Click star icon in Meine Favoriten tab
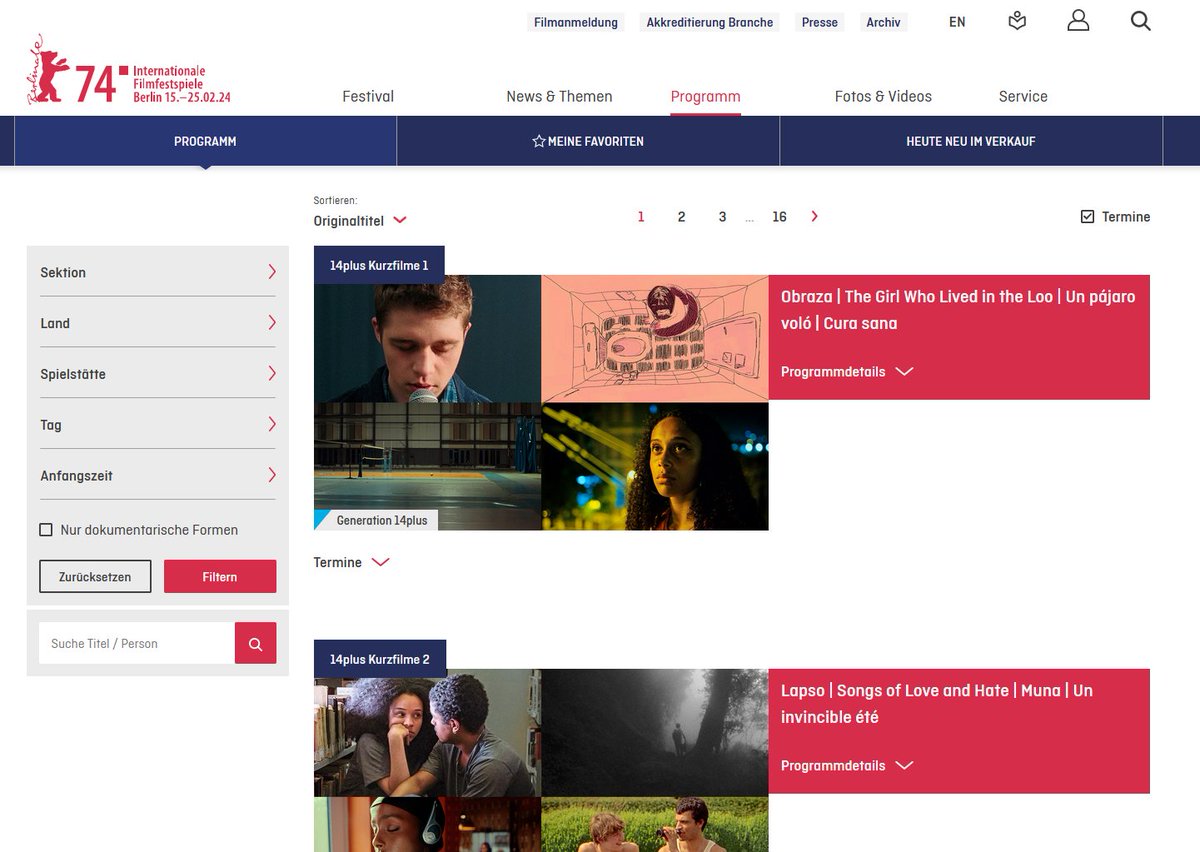 (x=539, y=141)
